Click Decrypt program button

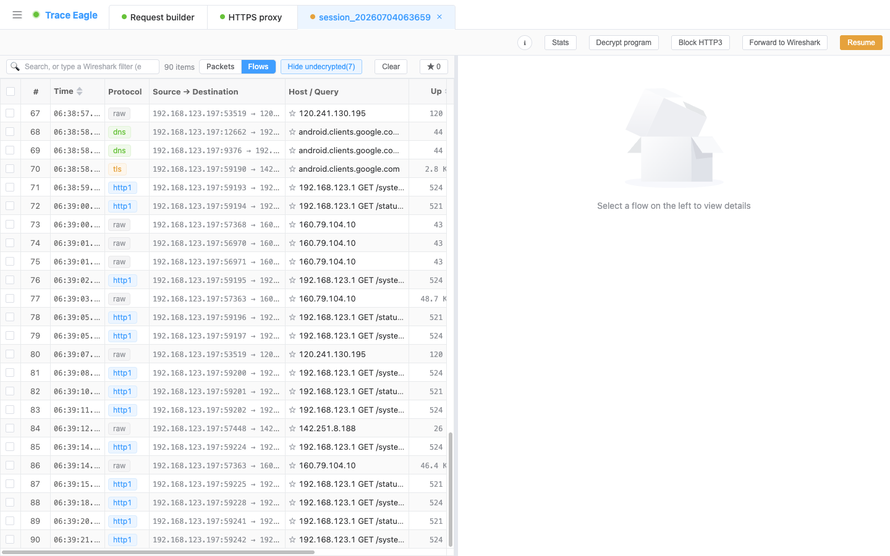[x=623, y=43]
